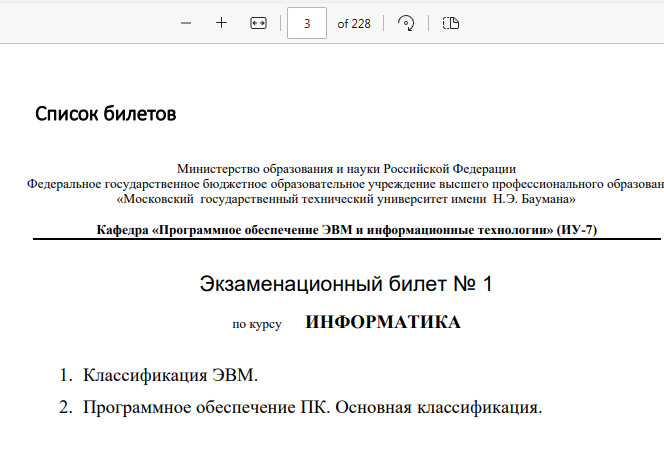This screenshot has height=473, width=664.
Task: Select question 1 'Классификация ЭВМ.'
Action: (170, 375)
